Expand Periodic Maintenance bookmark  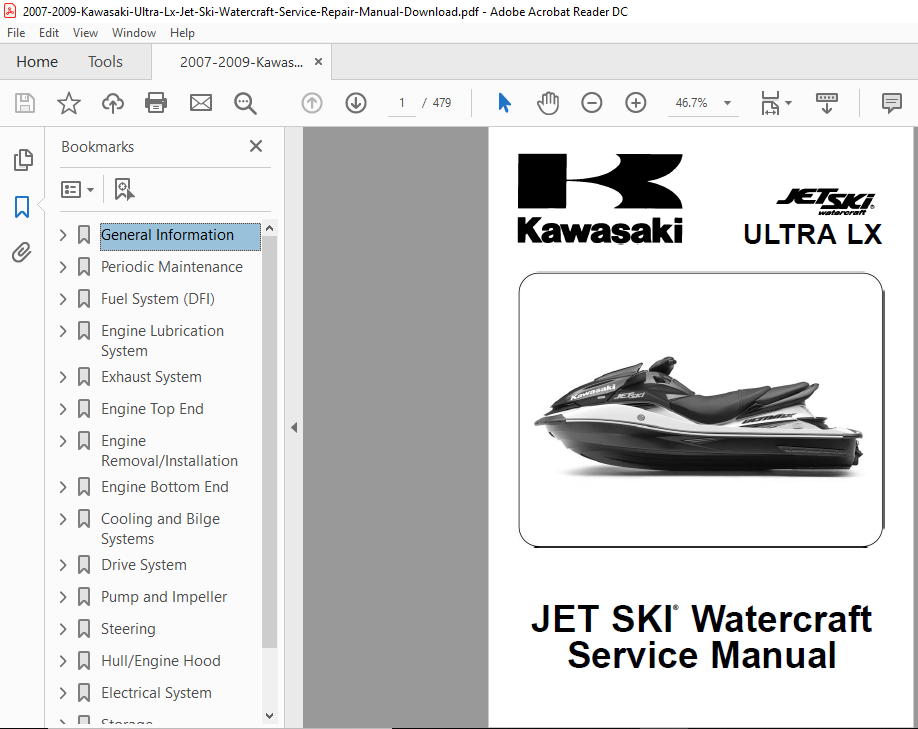pyautogui.click(x=63, y=267)
